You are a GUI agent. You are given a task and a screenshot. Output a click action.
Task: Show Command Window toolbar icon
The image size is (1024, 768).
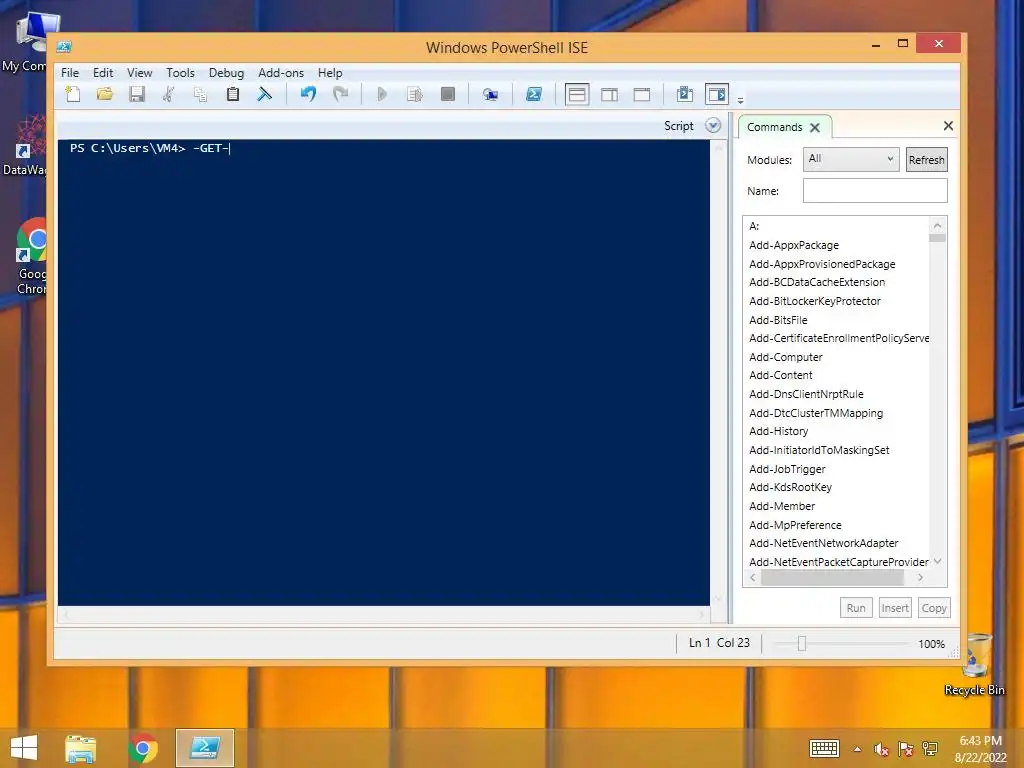coord(684,94)
